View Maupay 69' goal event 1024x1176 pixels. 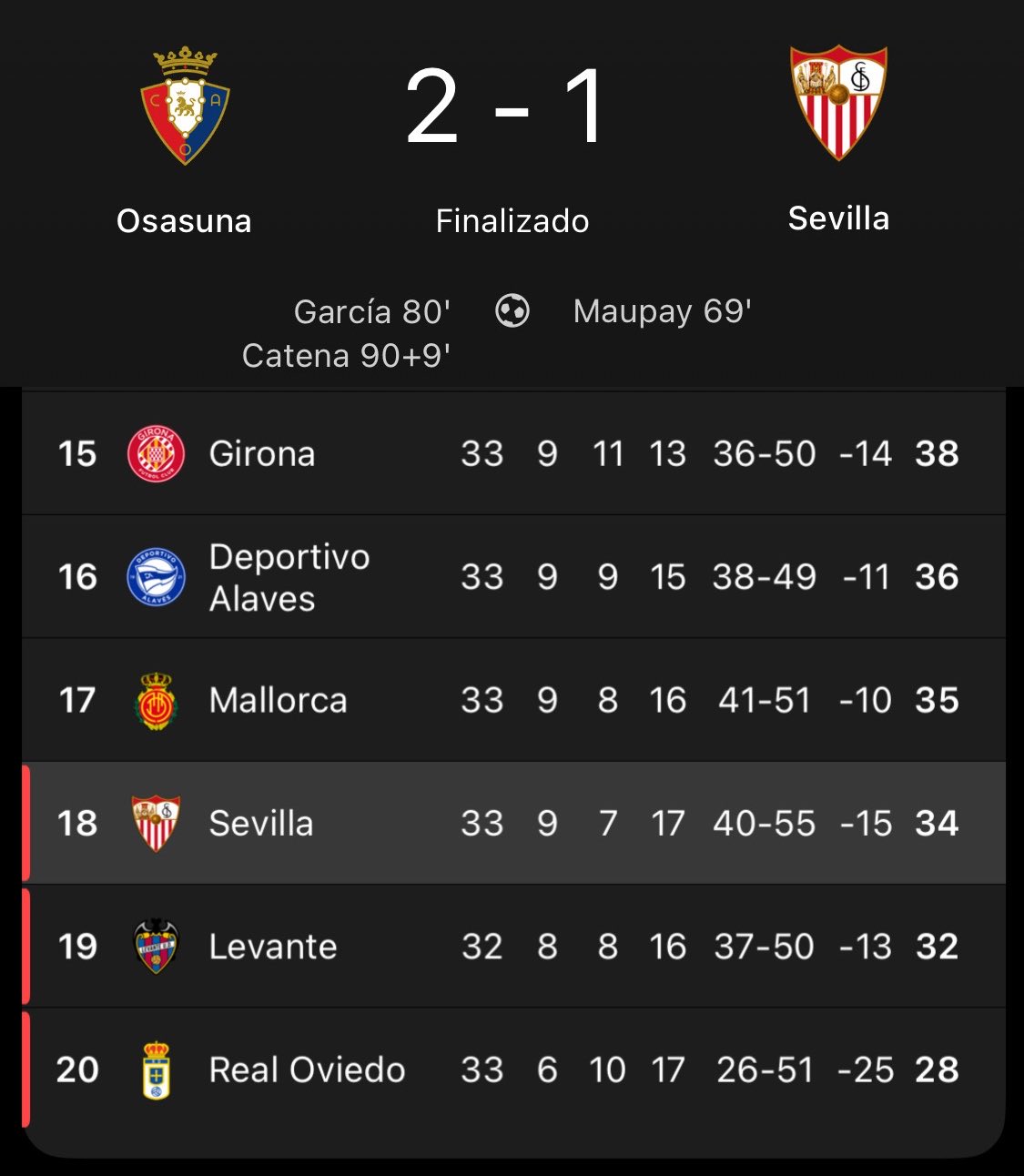(x=663, y=312)
